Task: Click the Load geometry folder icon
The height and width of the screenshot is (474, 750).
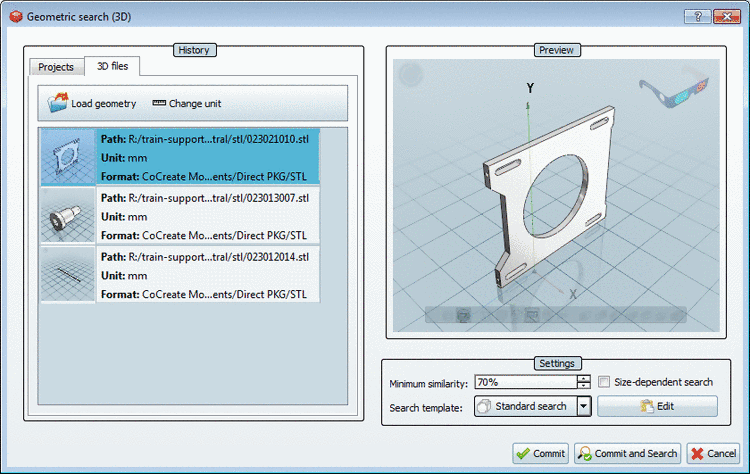Action: pyautogui.click(x=58, y=103)
